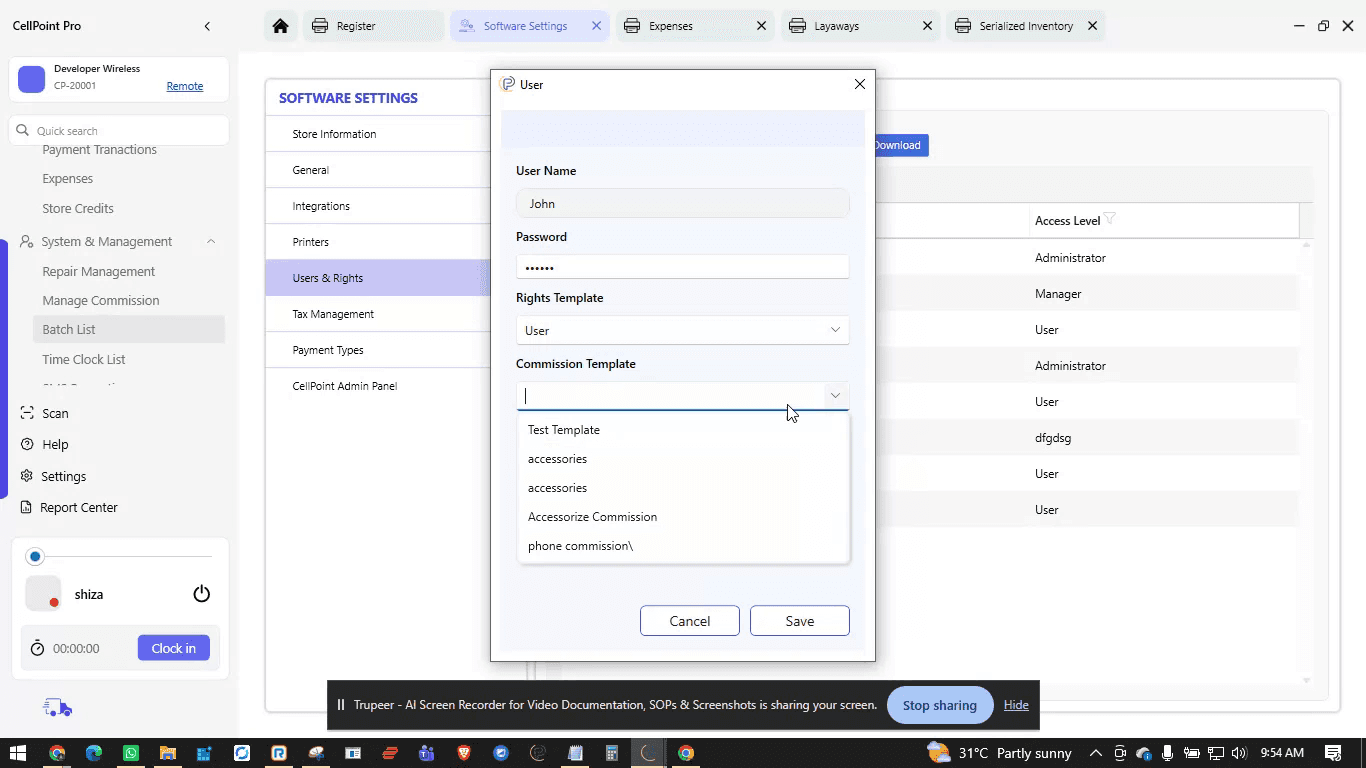Show hidden system tray icons
The height and width of the screenshot is (768, 1366).
[x=1096, y=753]
